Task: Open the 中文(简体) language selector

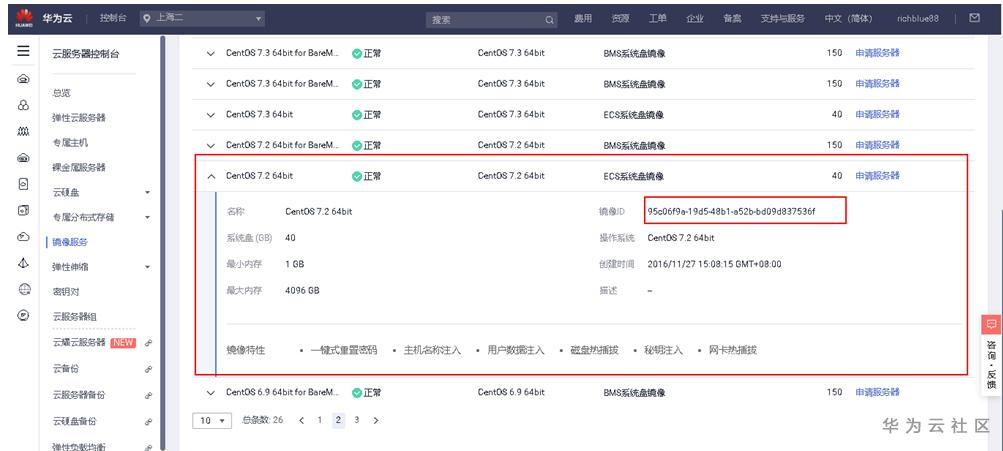Action: click(x=848, y=19)
